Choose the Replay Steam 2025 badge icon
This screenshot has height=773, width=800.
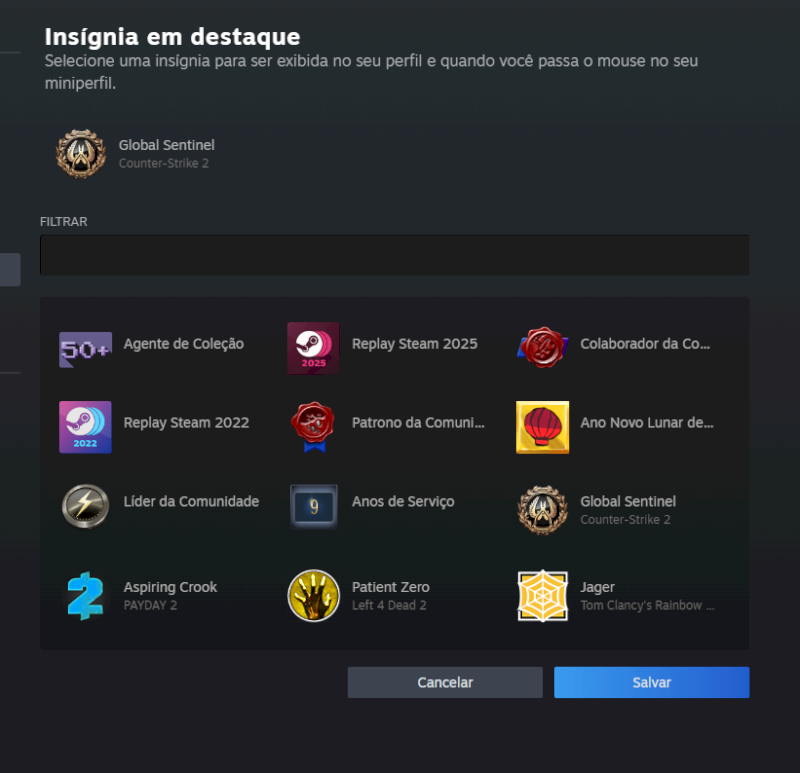point(313,348)
